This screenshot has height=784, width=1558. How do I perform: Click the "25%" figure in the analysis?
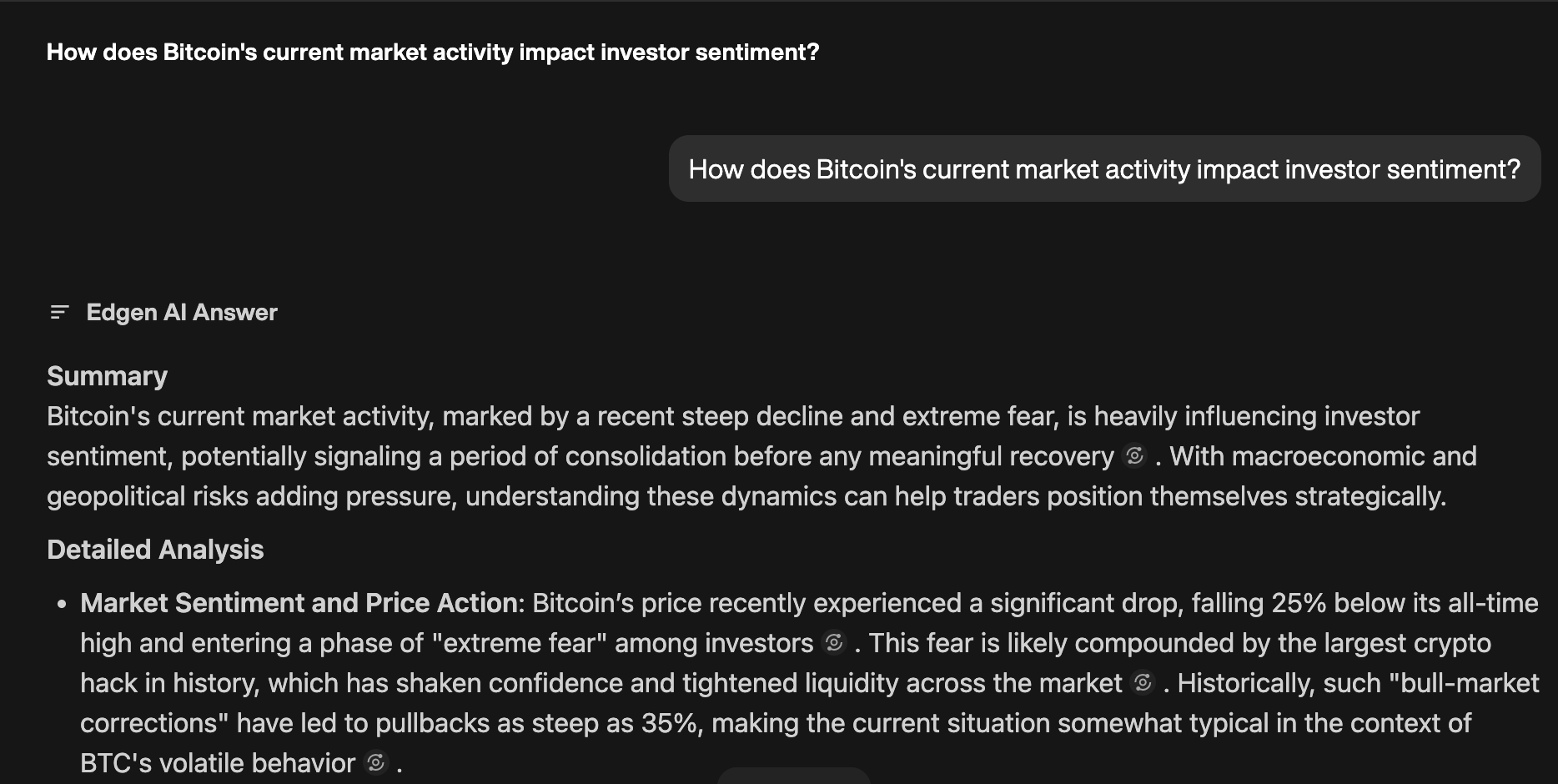[1298, 602]
